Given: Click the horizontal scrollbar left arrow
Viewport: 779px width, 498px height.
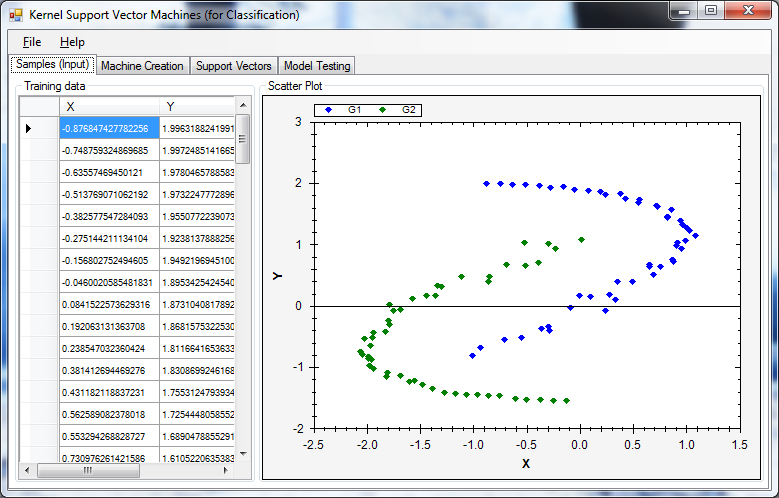Looking at the screenshot, I should (28, 470).
